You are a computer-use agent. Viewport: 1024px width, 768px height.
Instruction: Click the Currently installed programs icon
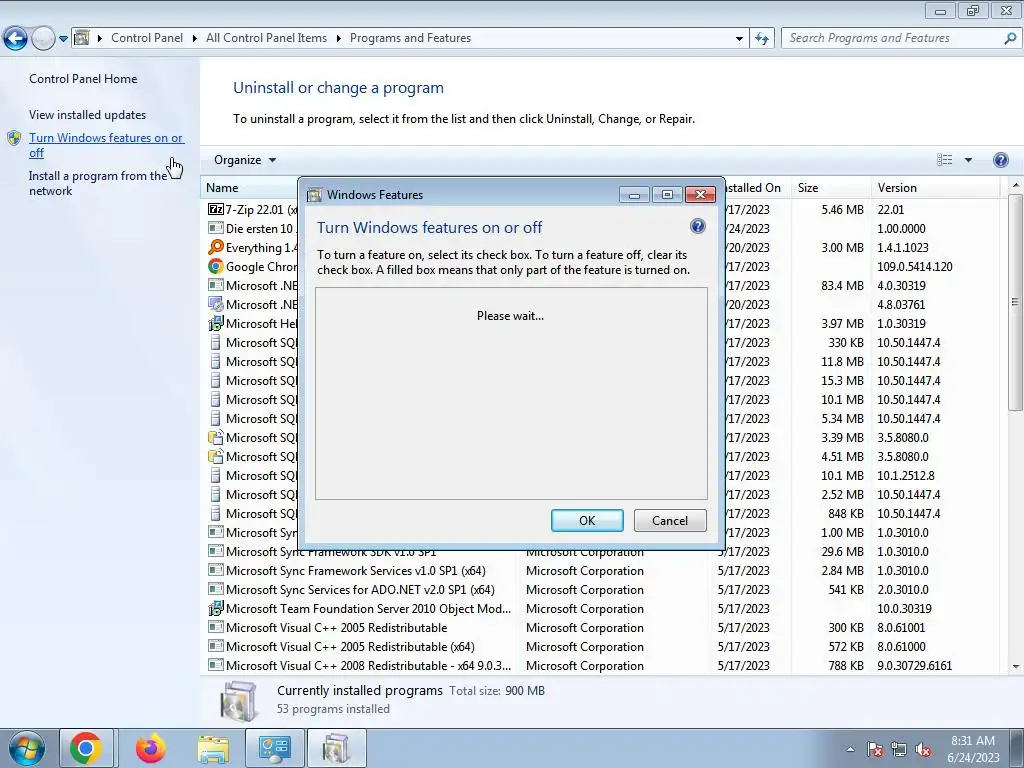(x=239, y=701)
